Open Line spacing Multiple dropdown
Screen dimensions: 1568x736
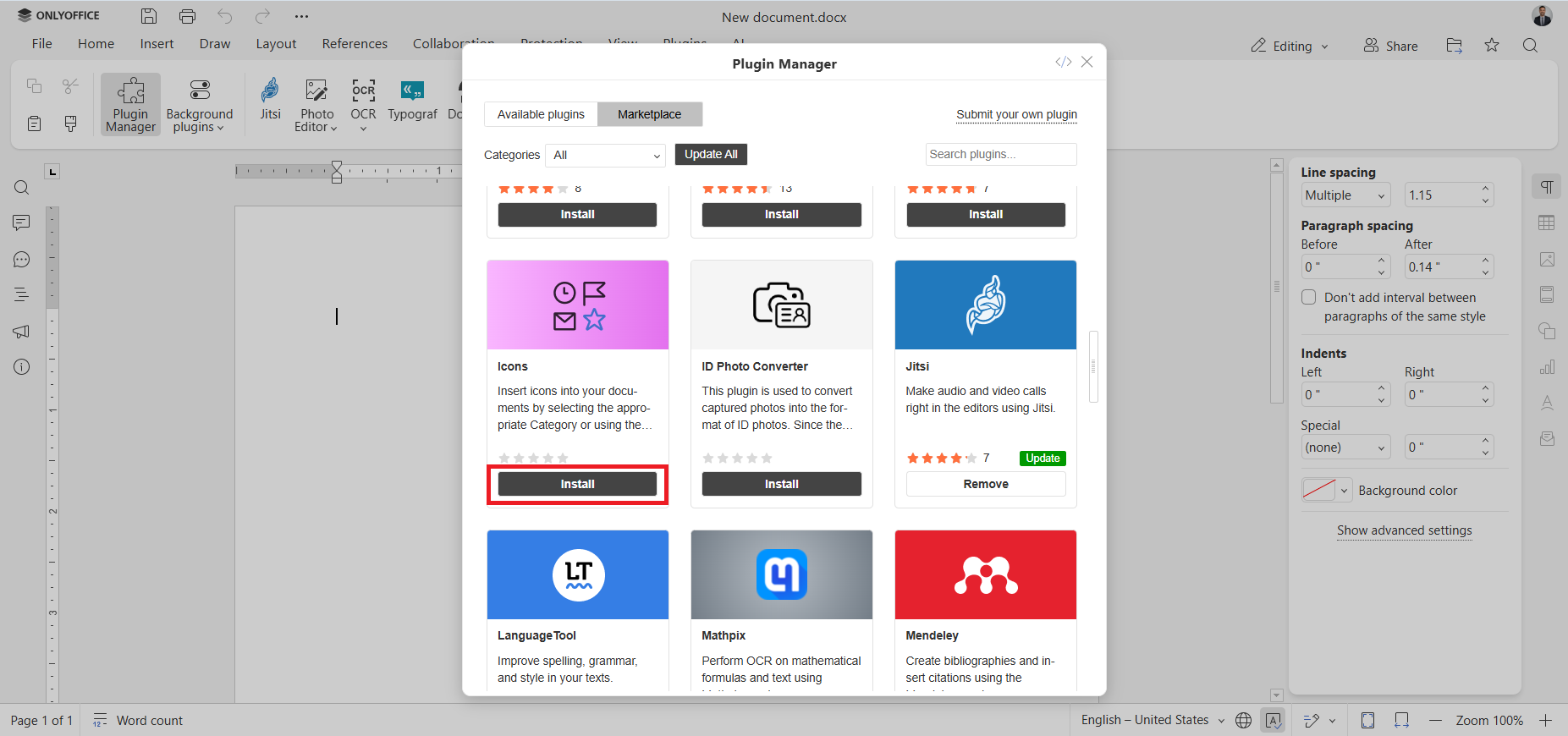click(1345, 195)
